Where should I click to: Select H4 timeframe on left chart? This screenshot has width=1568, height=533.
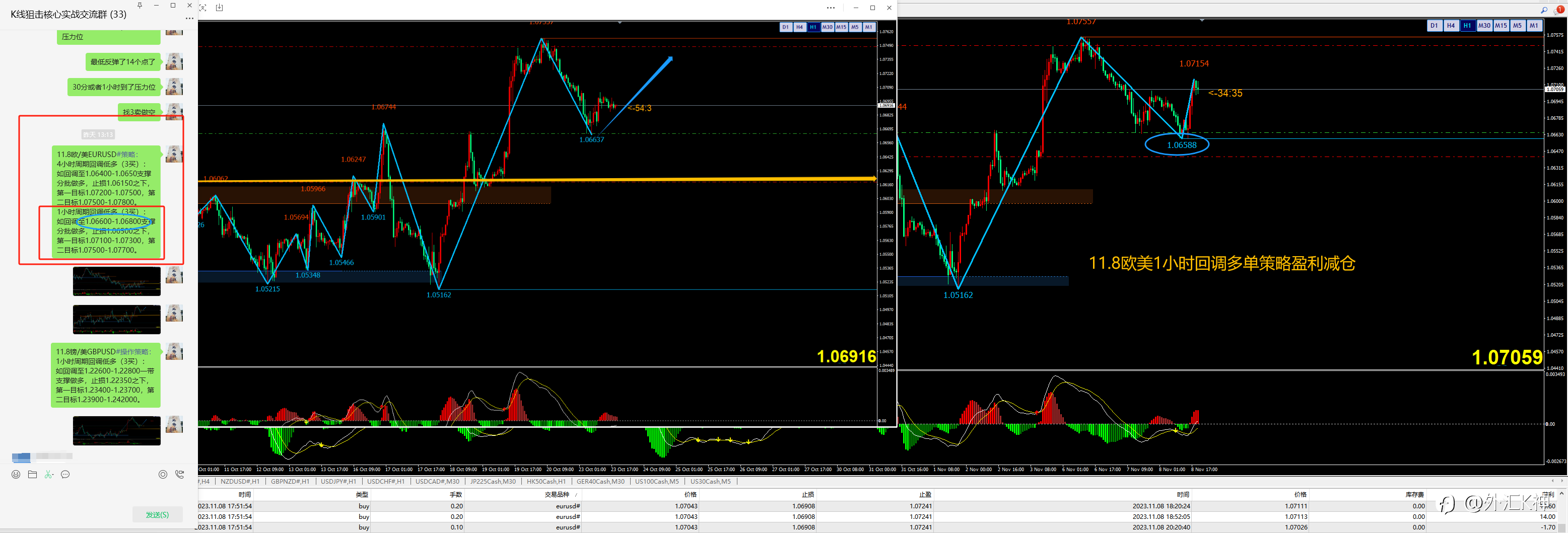pyautogui.click(x=799, y=27)
